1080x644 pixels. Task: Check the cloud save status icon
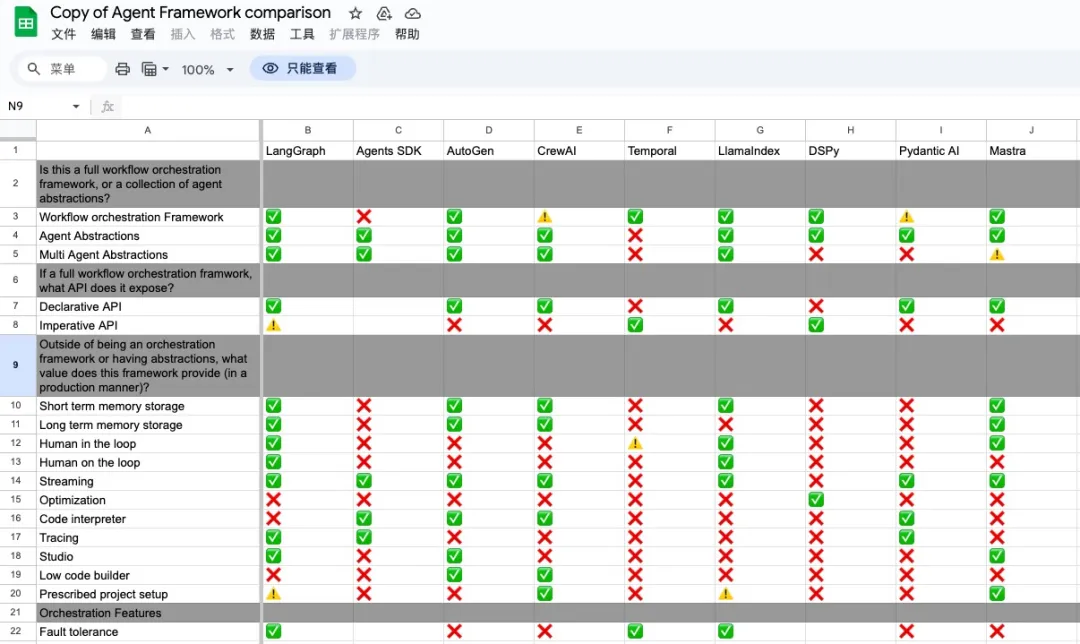[x=412, y=13]
